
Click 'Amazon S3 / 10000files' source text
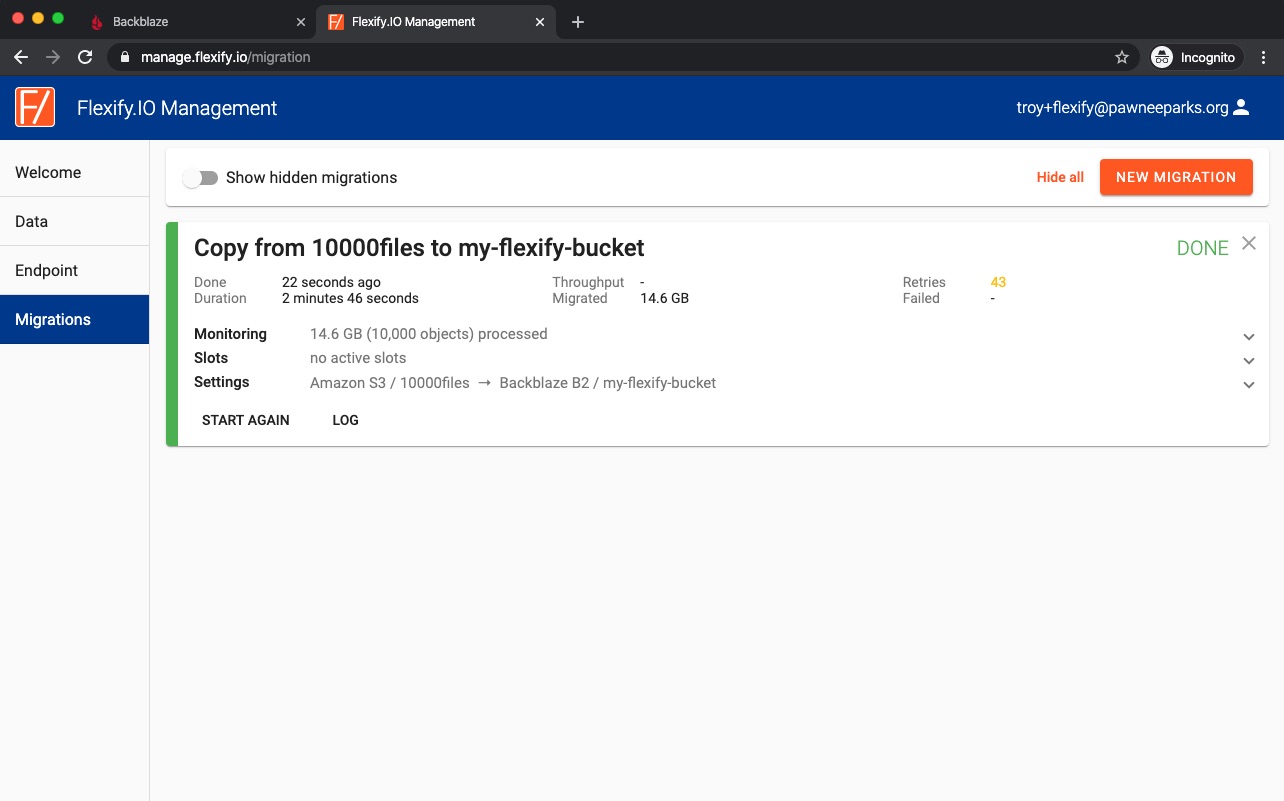coord(390,383)
